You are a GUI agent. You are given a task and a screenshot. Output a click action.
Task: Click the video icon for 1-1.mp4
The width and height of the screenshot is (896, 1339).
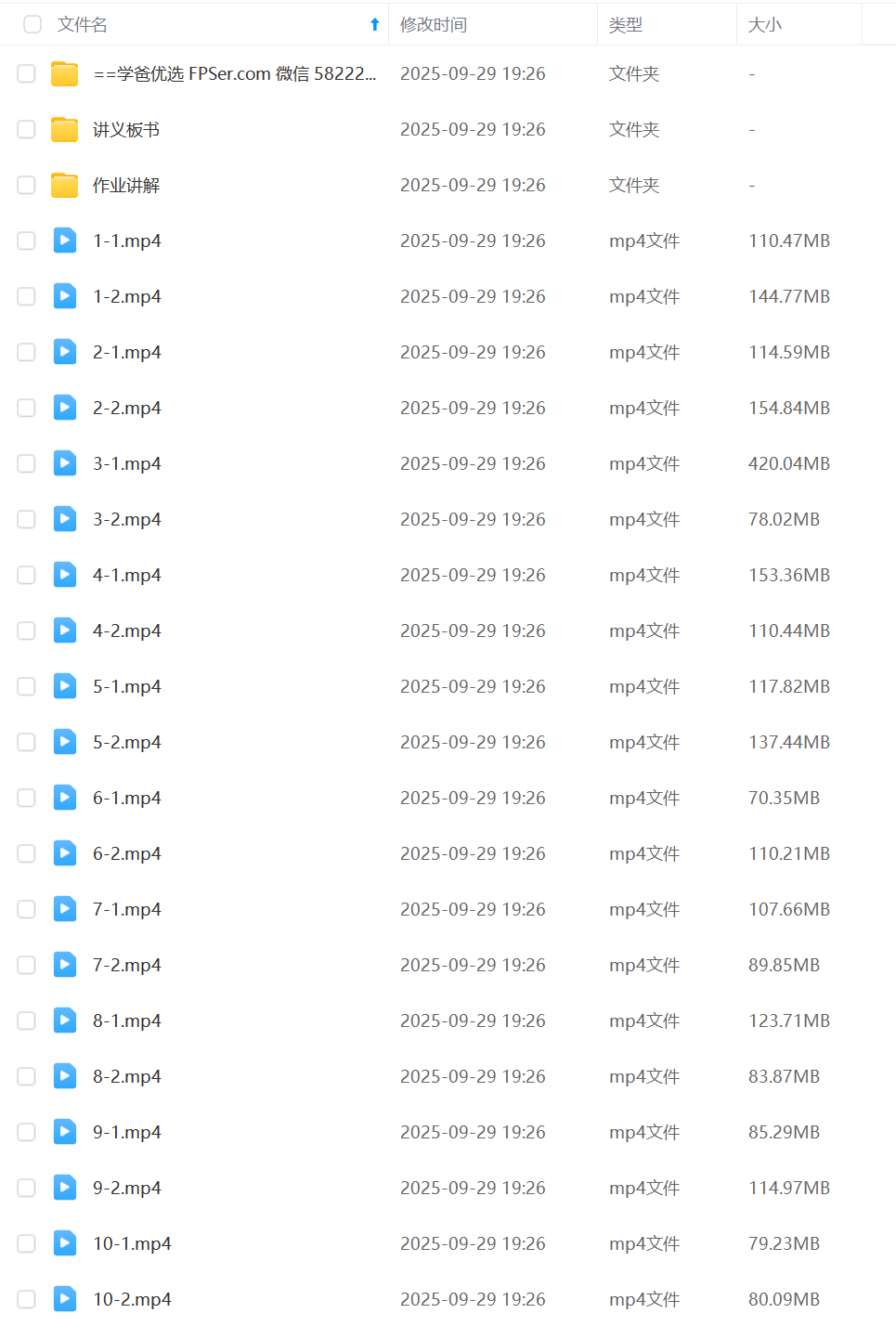[65, 240]
